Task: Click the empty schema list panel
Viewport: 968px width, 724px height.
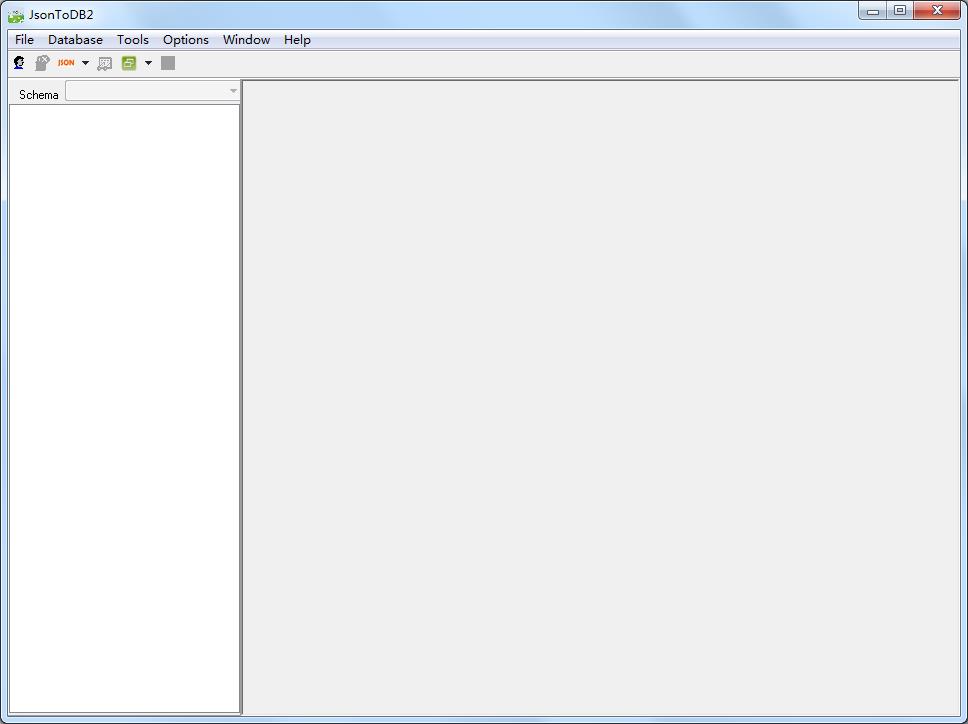Action: [124, 400]
